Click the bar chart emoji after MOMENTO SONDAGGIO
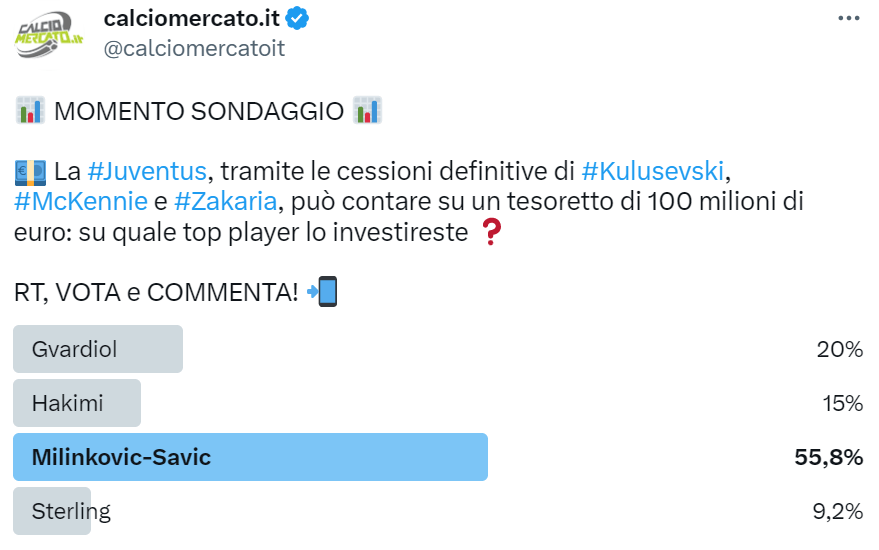 click(368, 111)
